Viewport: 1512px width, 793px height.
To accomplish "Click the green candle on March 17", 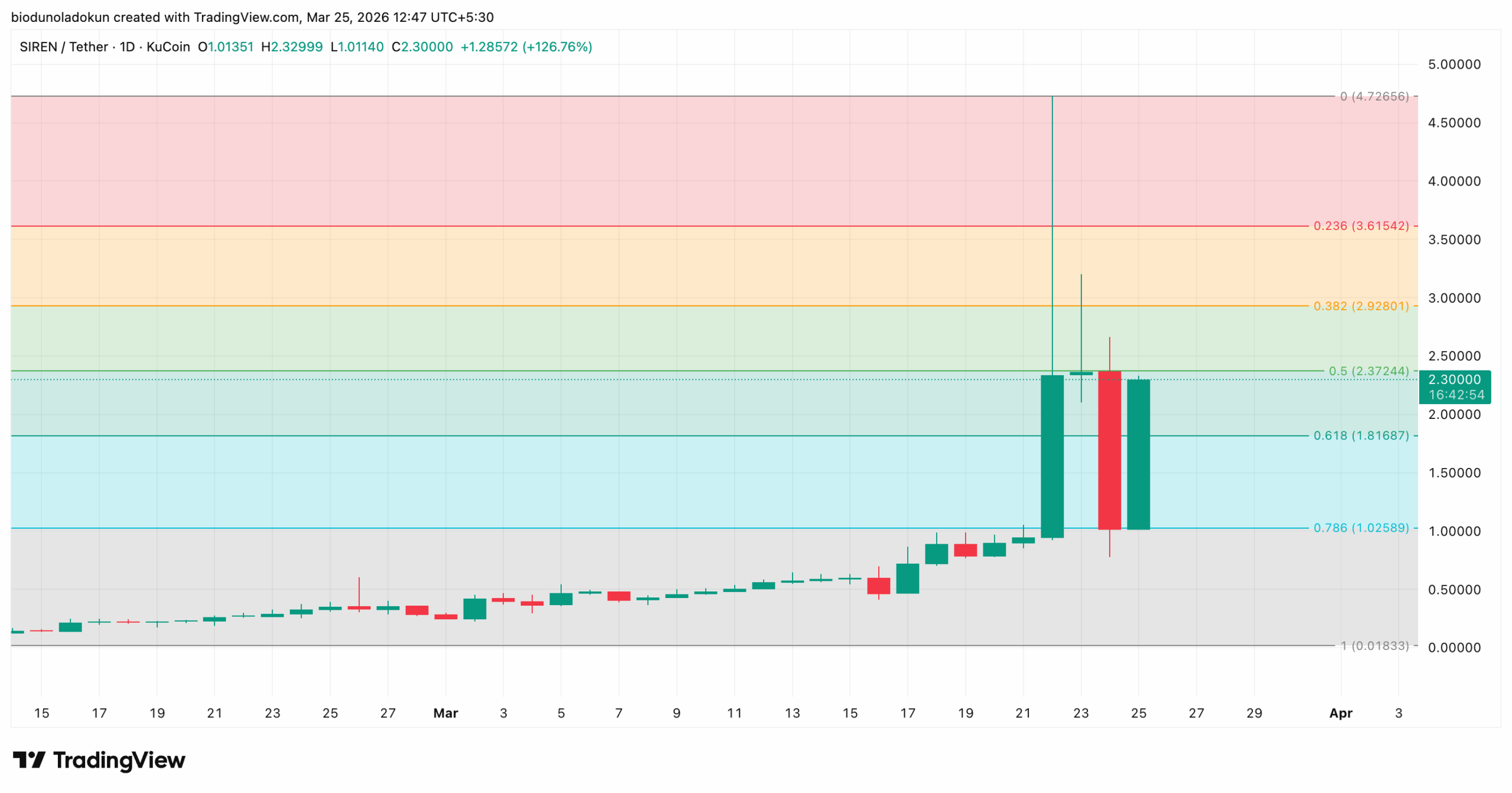I will point(907,578).
